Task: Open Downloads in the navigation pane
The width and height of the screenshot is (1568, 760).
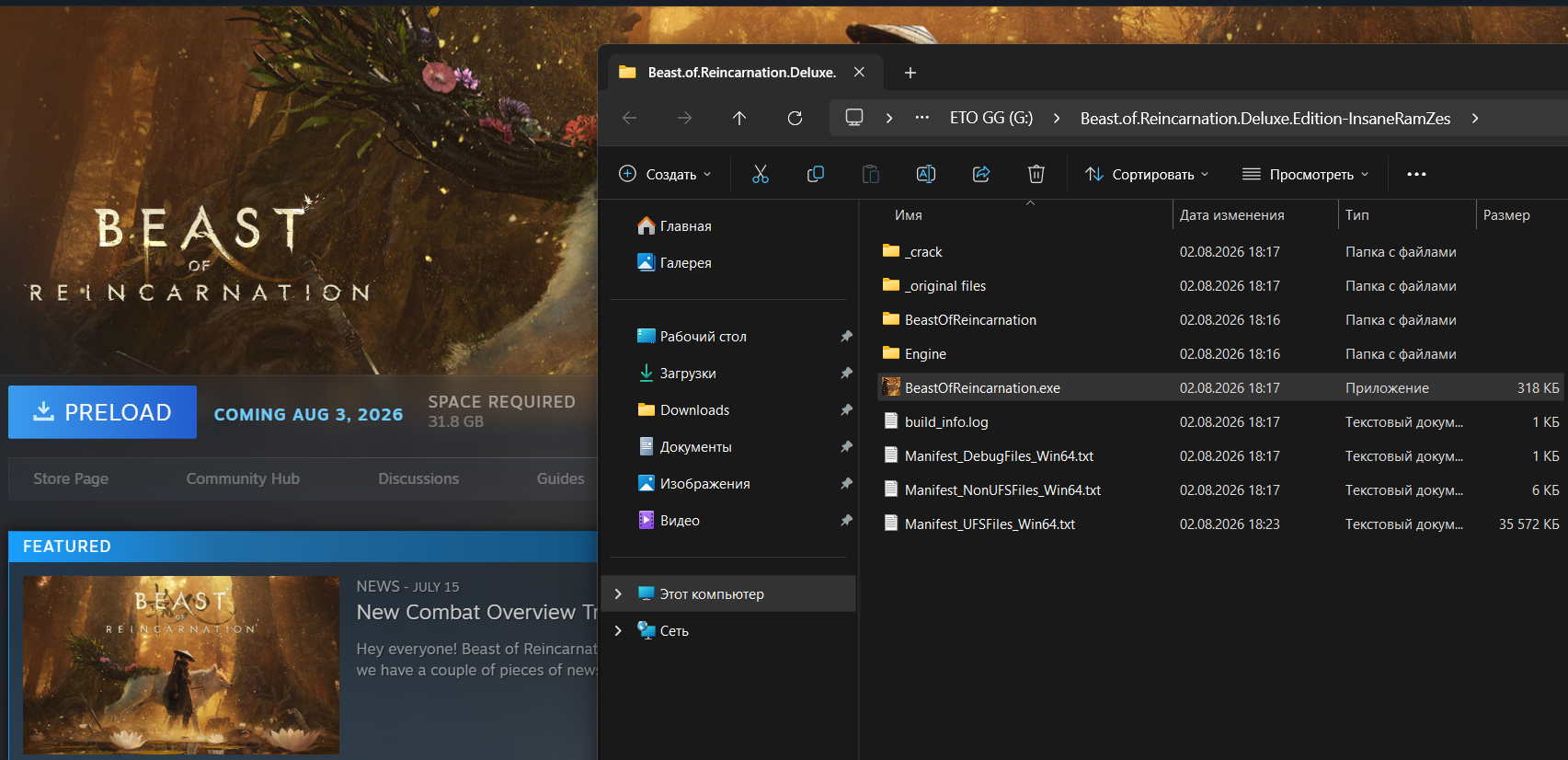Action: pos(683,410)
